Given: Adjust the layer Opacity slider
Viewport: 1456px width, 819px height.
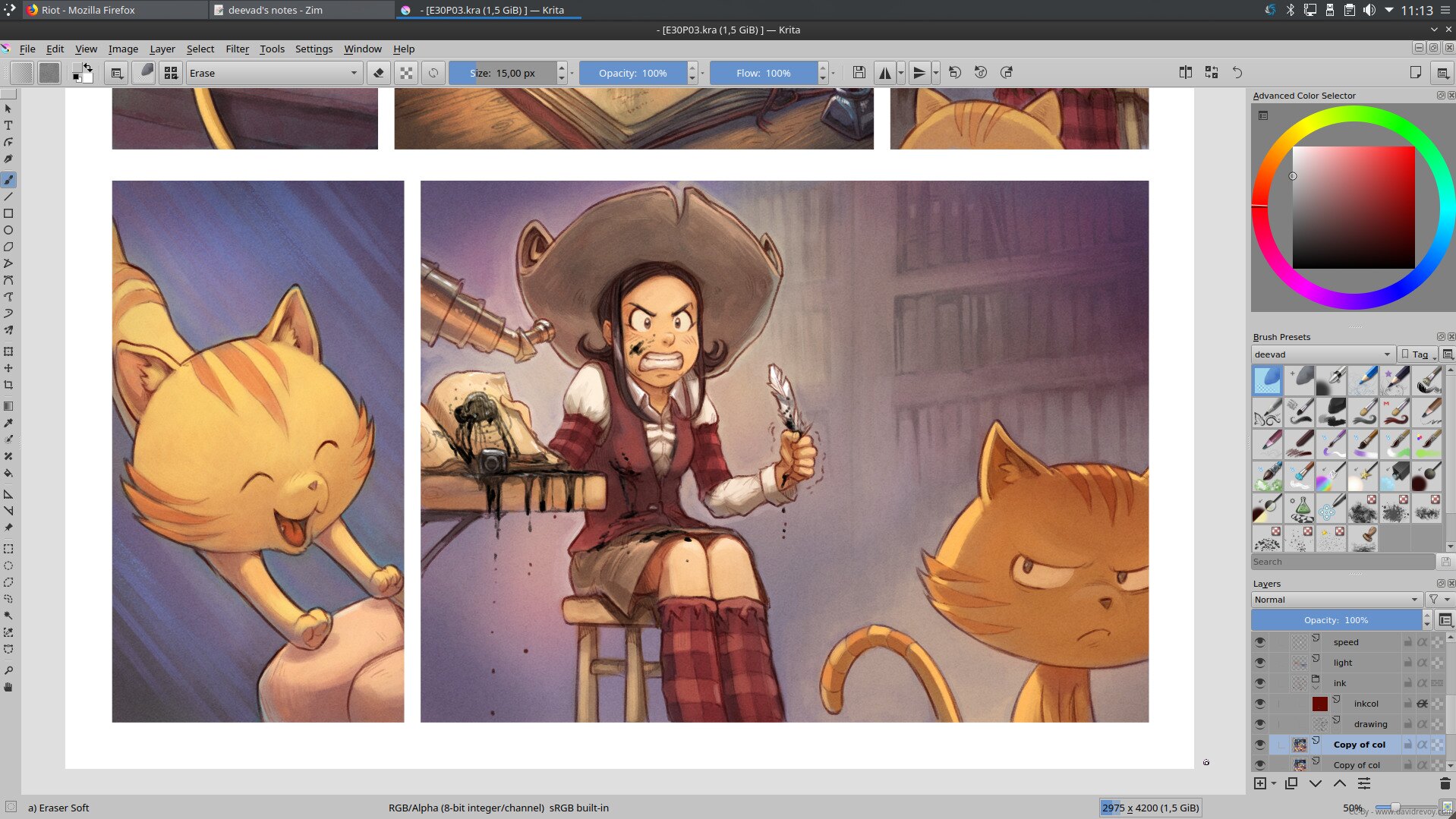Looking at the screenshot, I should click(1336, 620).
